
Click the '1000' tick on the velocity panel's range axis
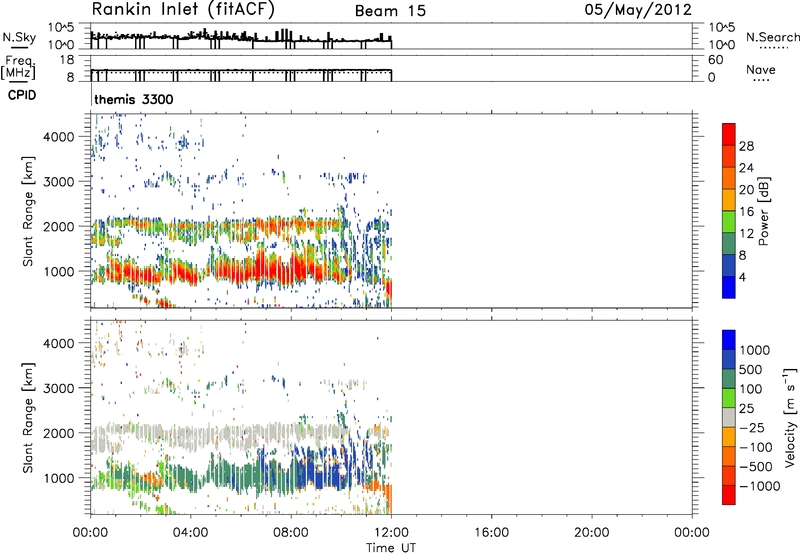(59, 478)
